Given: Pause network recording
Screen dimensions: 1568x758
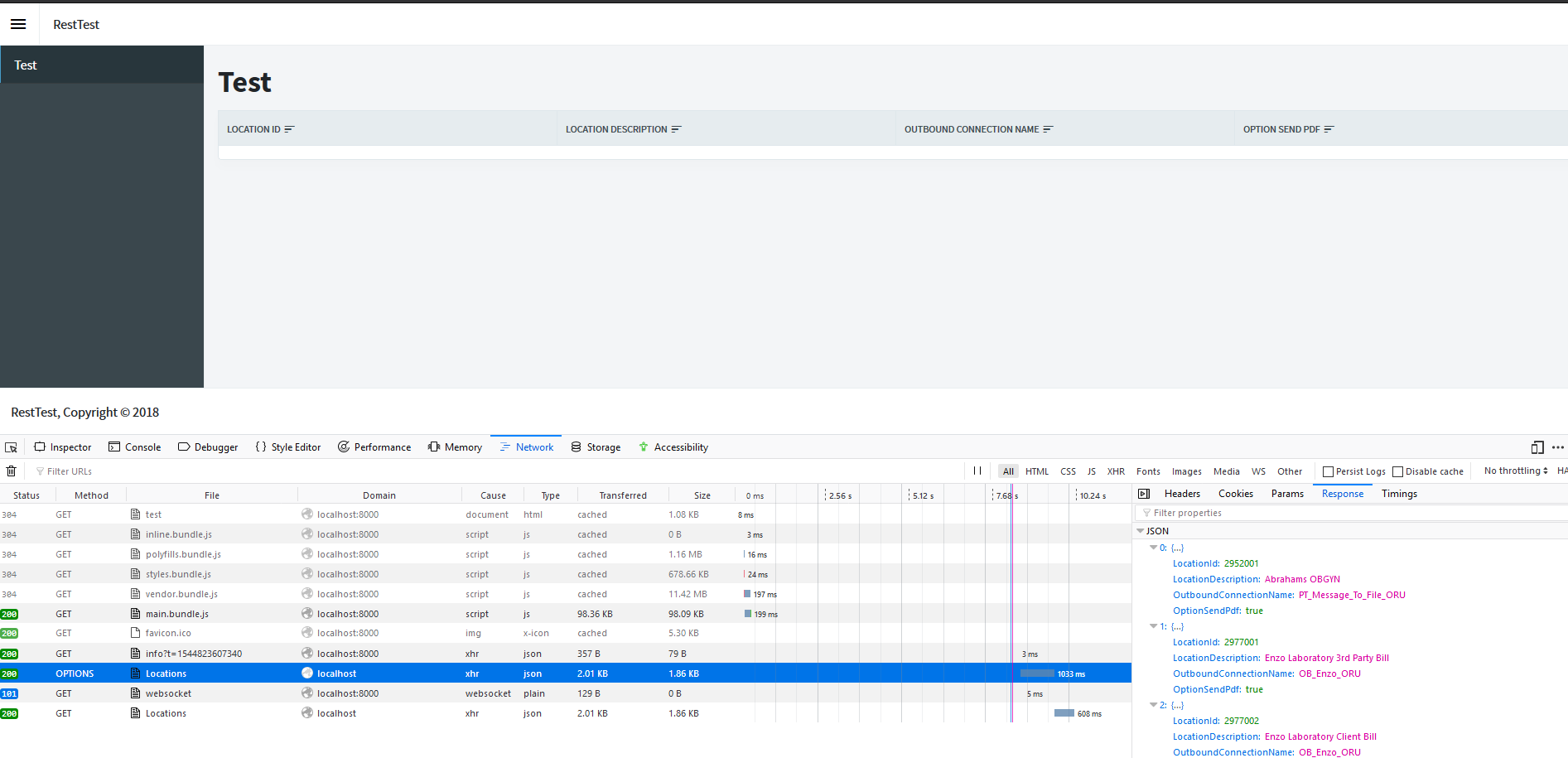Looking at the screenshot, I should (x=977, y=471).
